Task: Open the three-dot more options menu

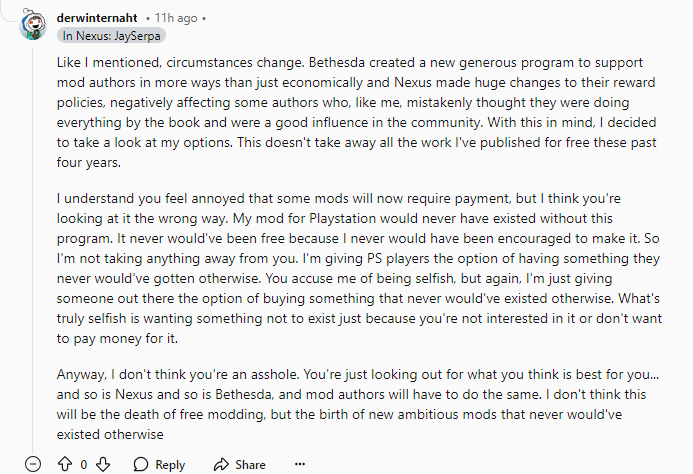Action: click(300, 464)
